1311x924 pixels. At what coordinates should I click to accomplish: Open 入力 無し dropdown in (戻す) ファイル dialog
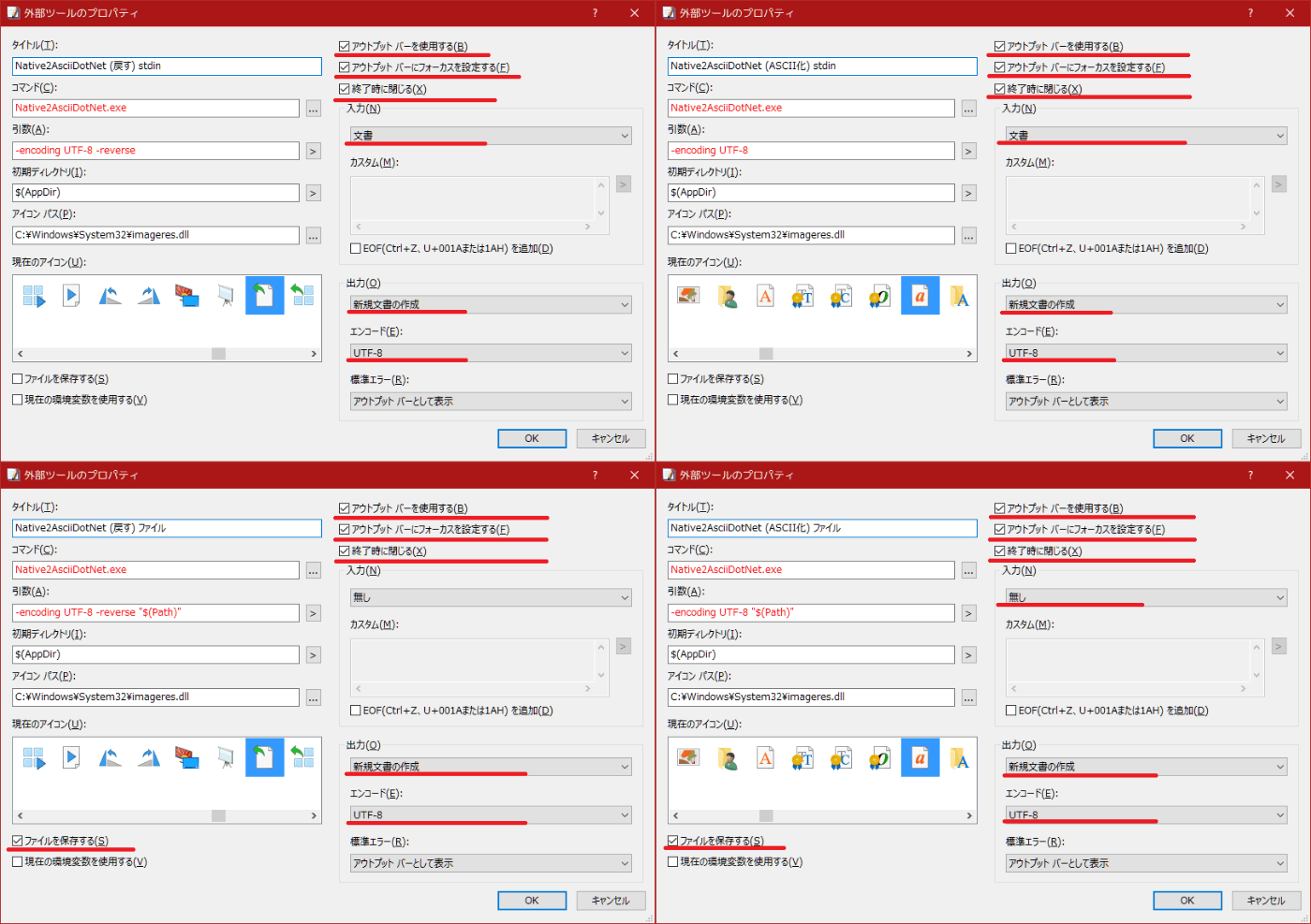491,597
